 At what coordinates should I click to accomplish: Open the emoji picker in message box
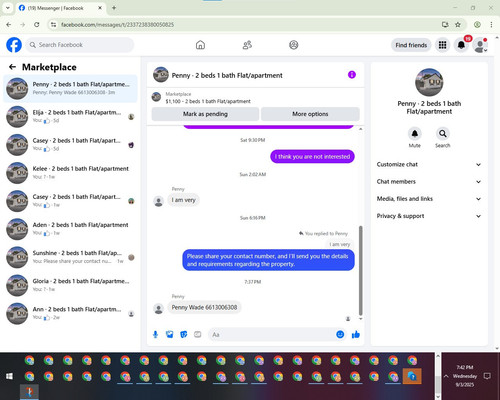point(340,334)
